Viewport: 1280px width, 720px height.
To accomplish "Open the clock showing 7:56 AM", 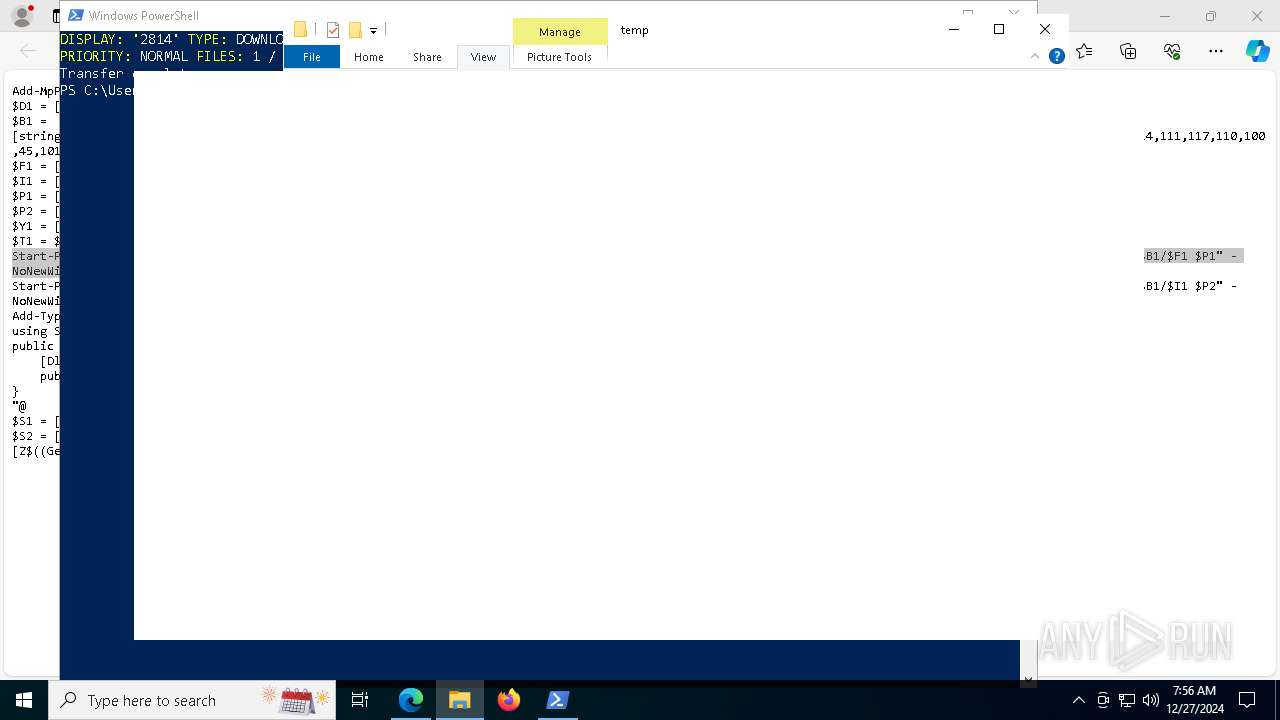I will click(x=1194, y=700).
